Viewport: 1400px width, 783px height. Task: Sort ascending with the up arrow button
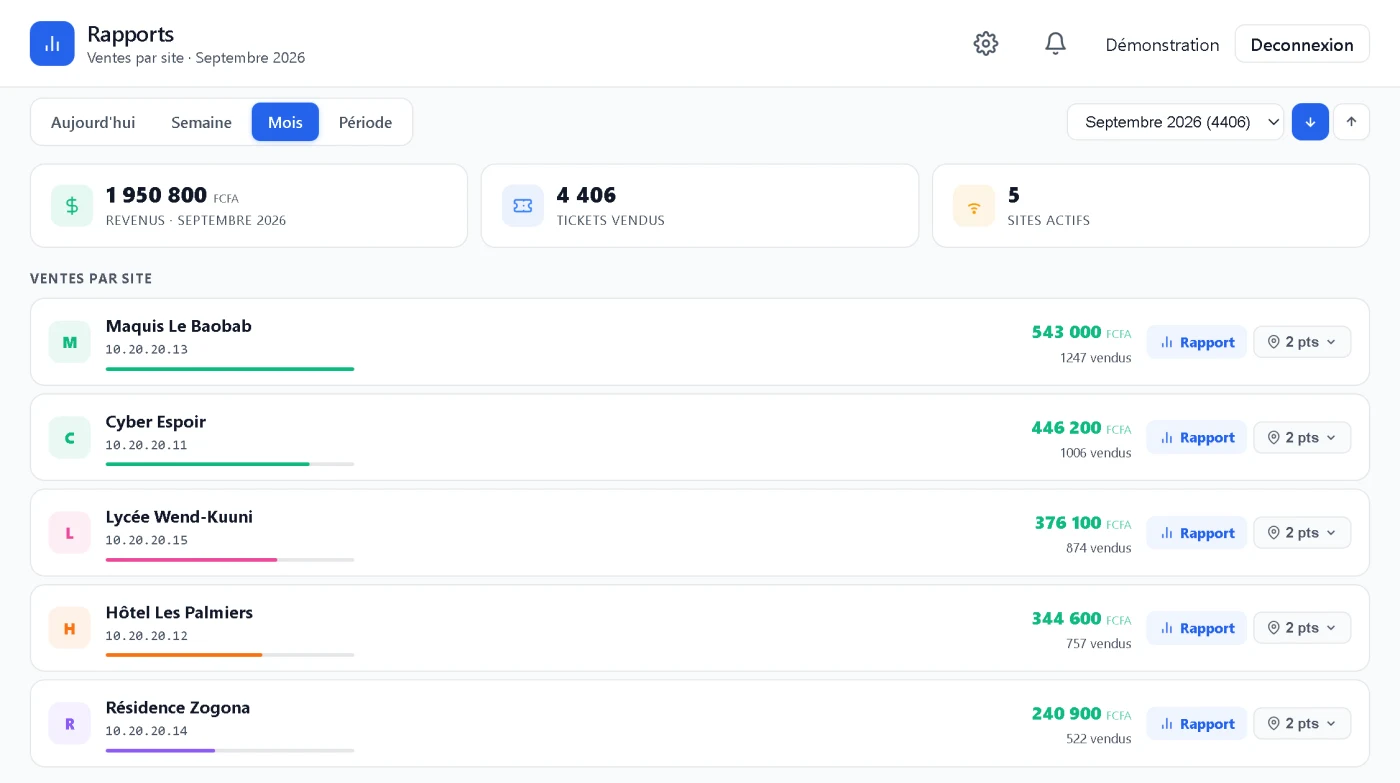click(1351, 122)
